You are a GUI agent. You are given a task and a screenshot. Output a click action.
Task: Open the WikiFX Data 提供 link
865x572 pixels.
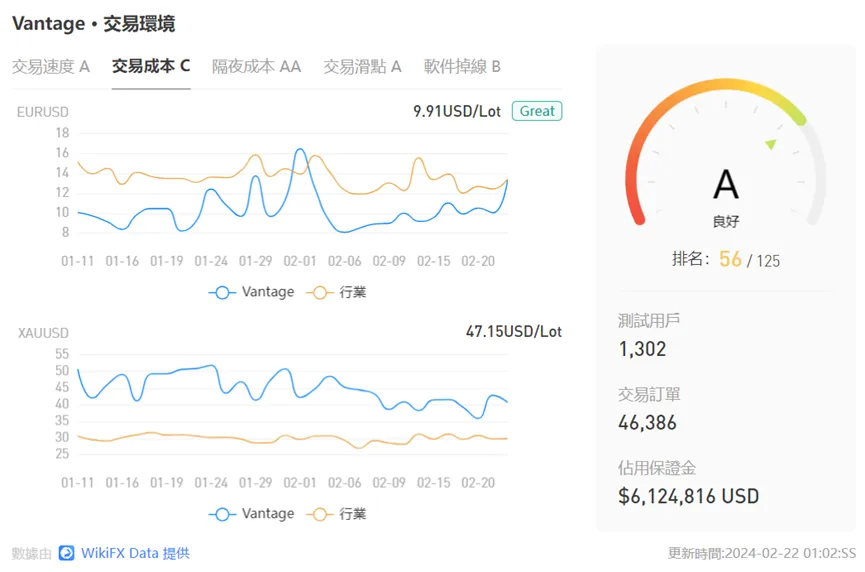click(135, 553)
